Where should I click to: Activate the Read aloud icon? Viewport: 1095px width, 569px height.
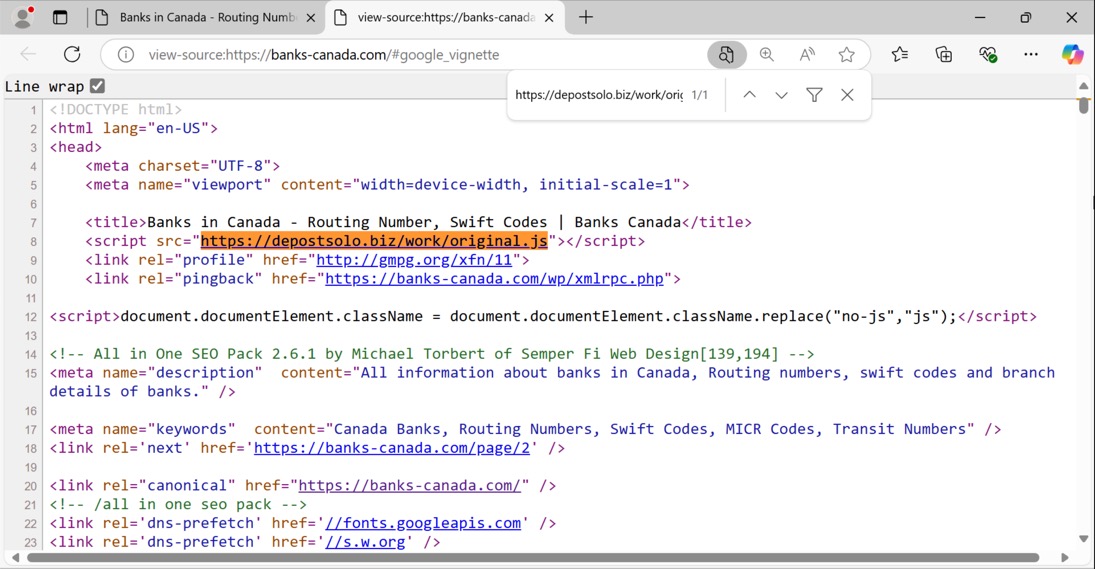pos(807,54)
